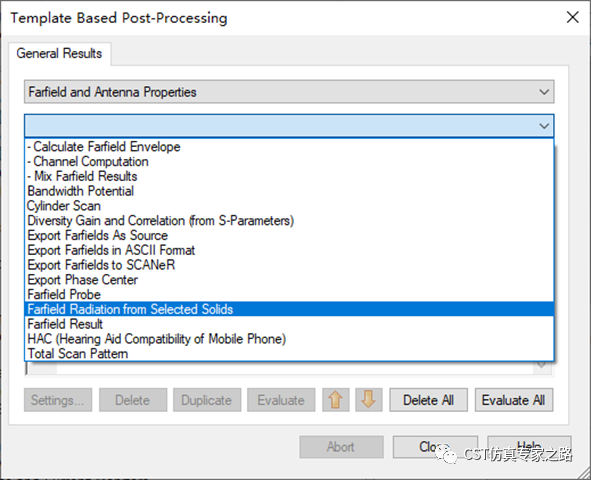
Task: Click the Evaluate All button
Action: click(x=513, y=400)
